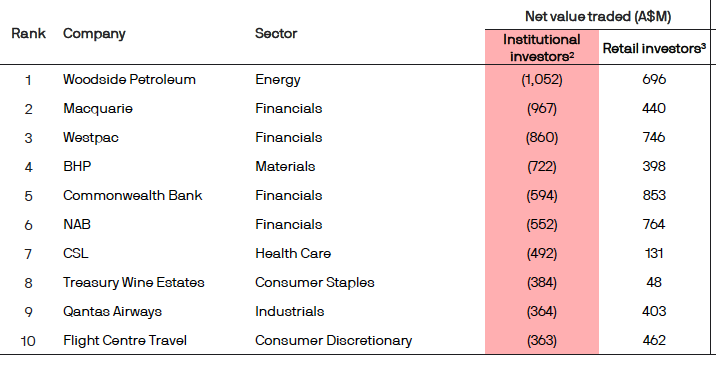Click the Sector column header
The width and height of the screenshot is (716, 365).
pyautogui.click(x=276, y=33)
